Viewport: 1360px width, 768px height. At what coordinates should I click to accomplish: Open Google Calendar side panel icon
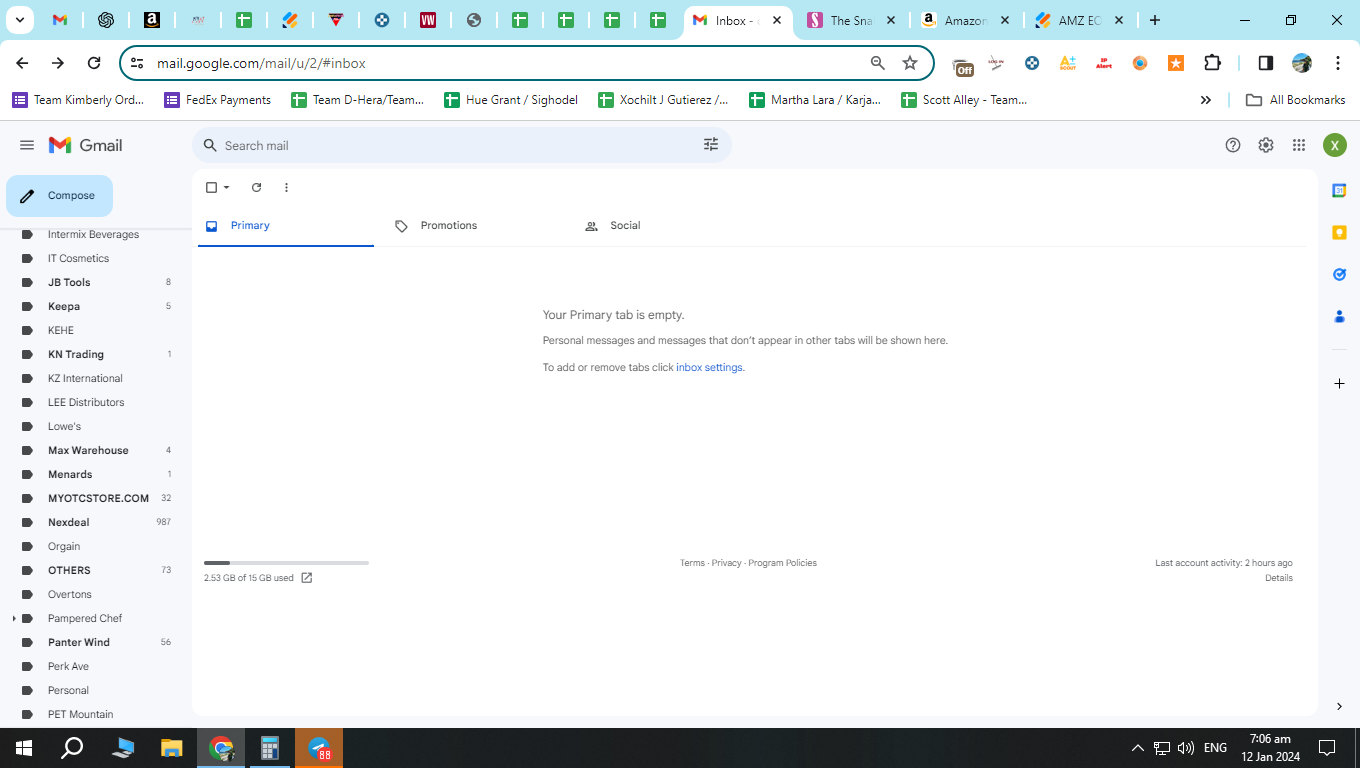(1339, 190)
